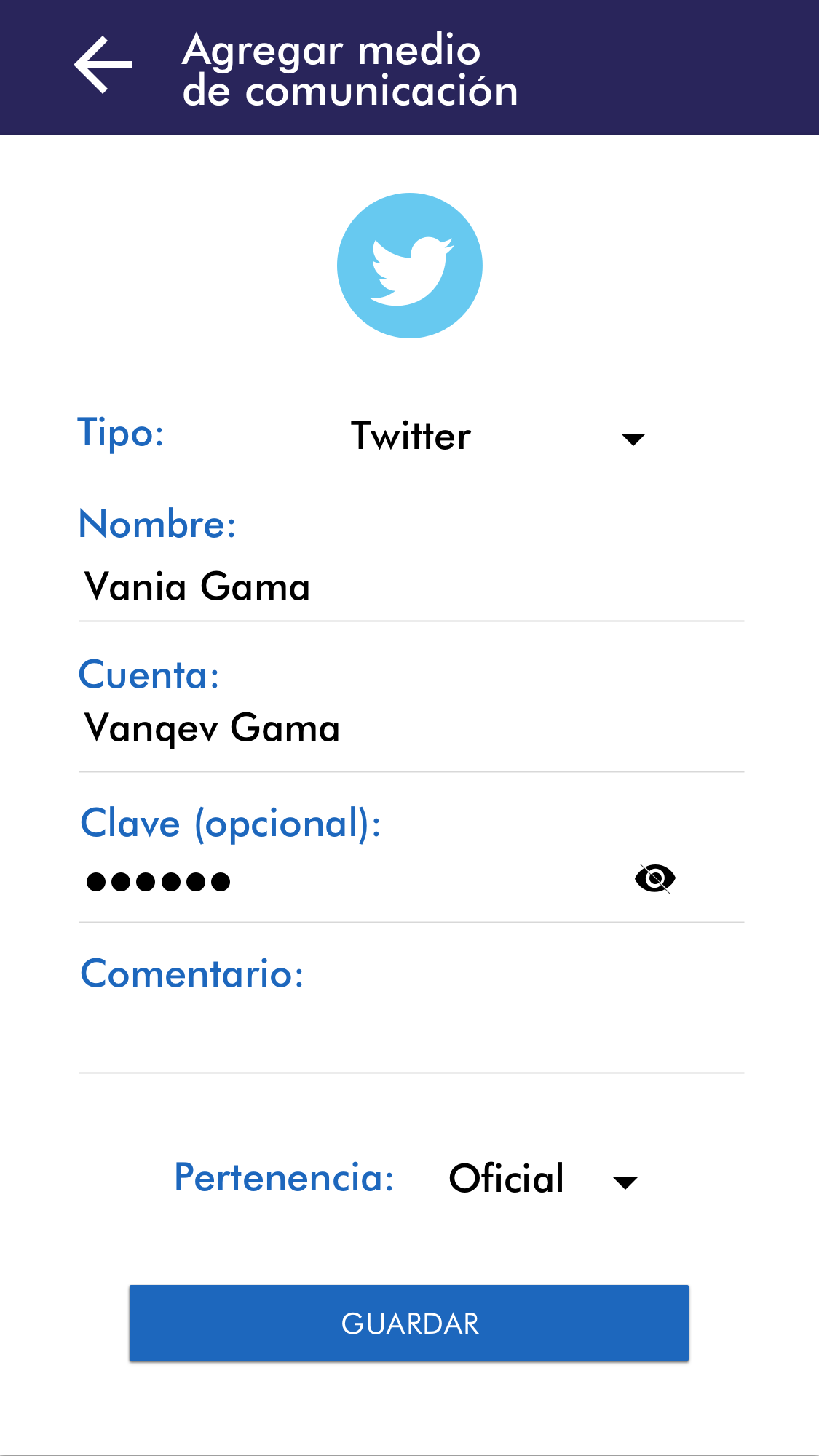
Task: Click empty space in the dark header bar
Action: click(x=670, y=67)
